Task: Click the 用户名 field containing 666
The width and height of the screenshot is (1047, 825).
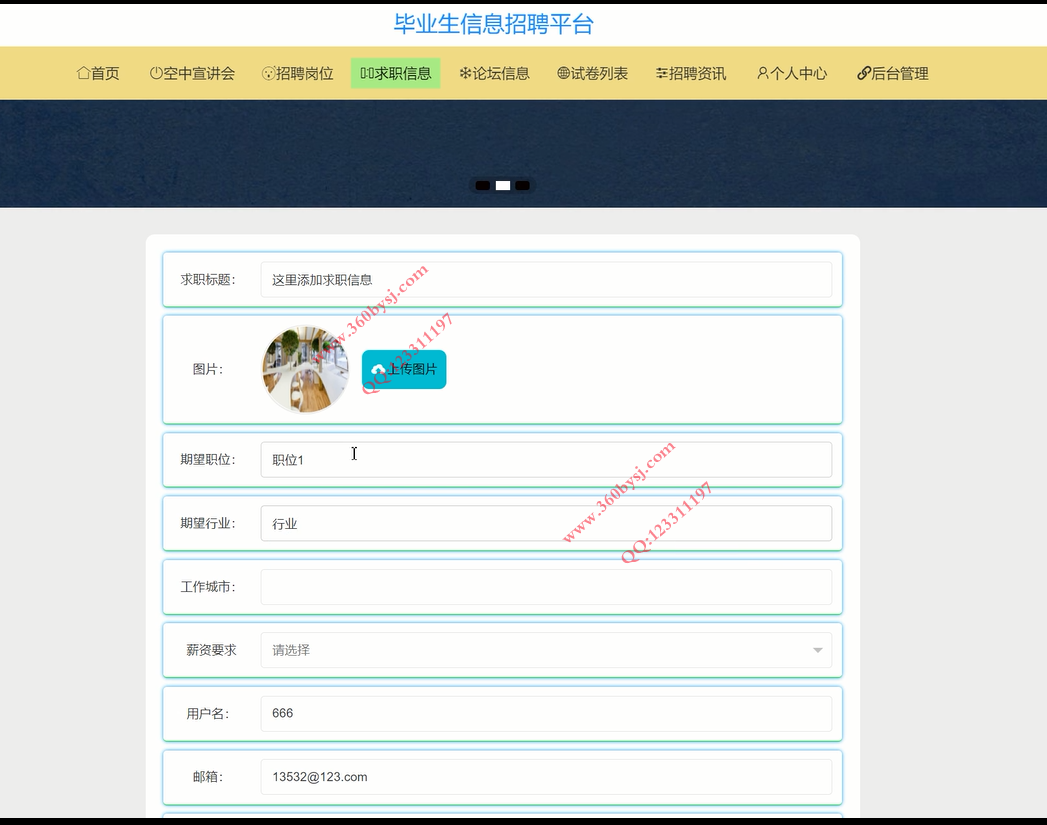Action: [x=546, y=714]
